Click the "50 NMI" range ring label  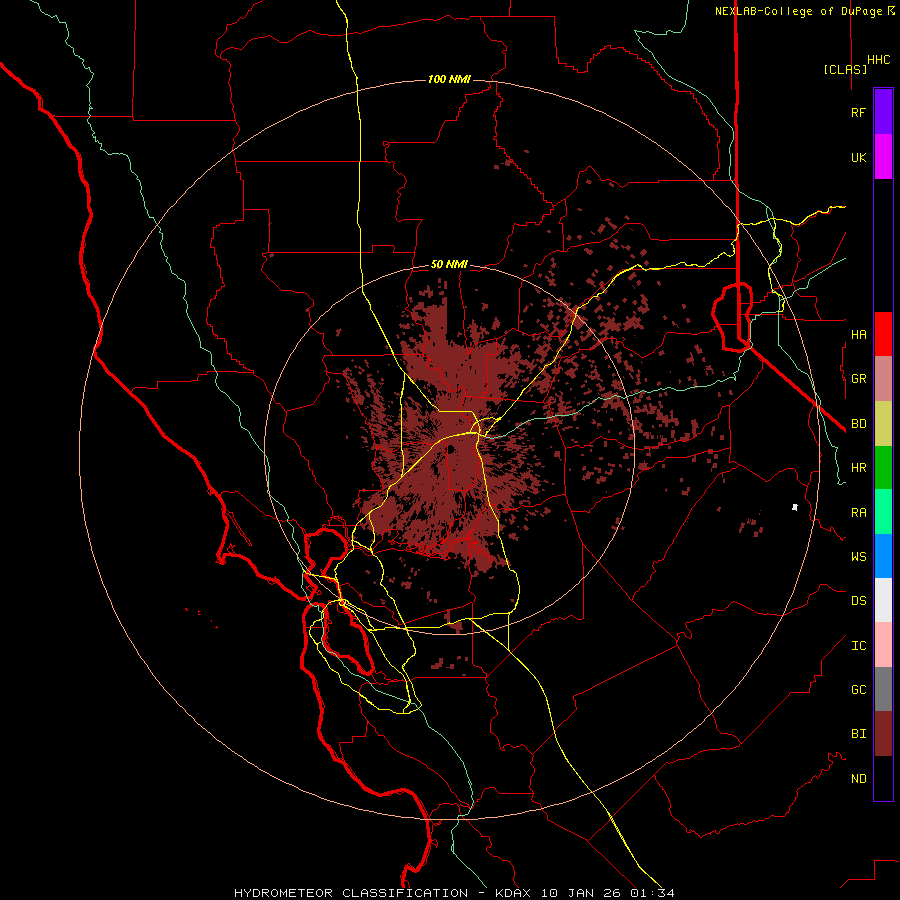coord(449,264)
